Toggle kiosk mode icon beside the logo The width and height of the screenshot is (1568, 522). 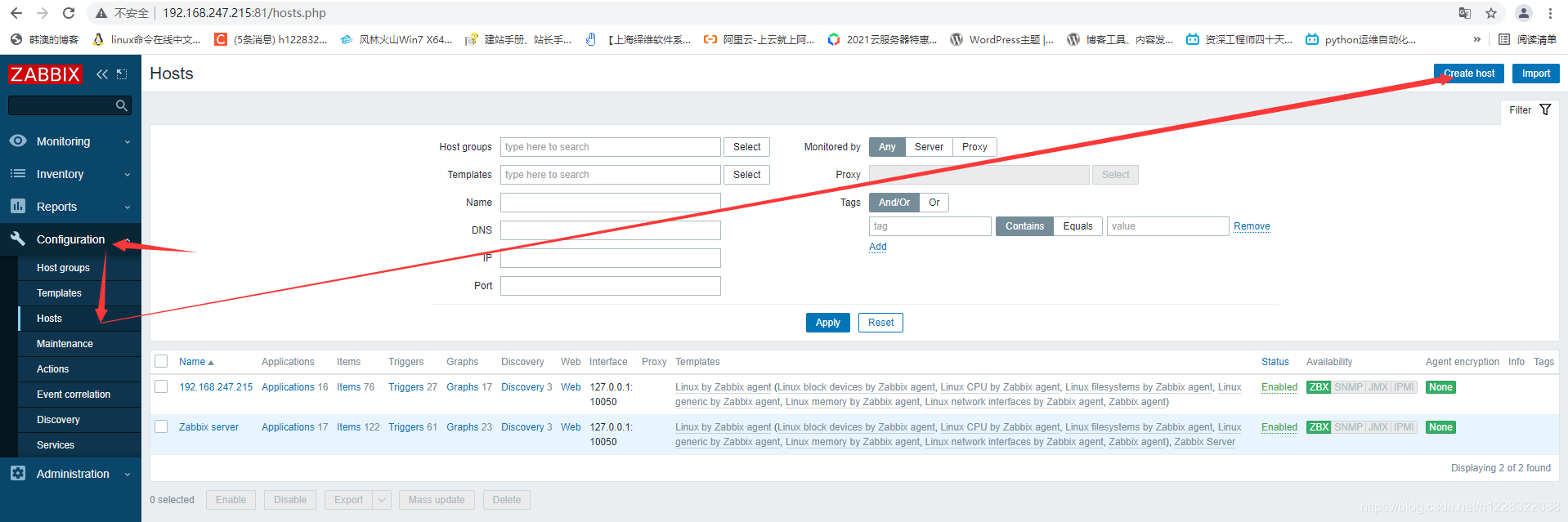point(122,74)
